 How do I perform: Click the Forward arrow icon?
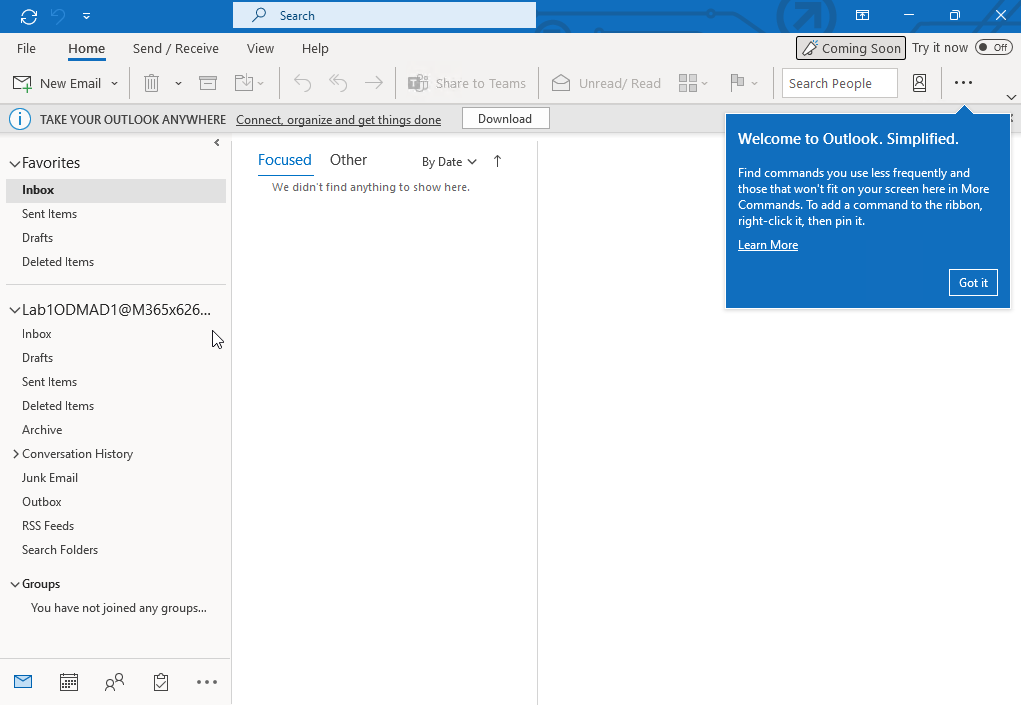(x=374, y=83)
